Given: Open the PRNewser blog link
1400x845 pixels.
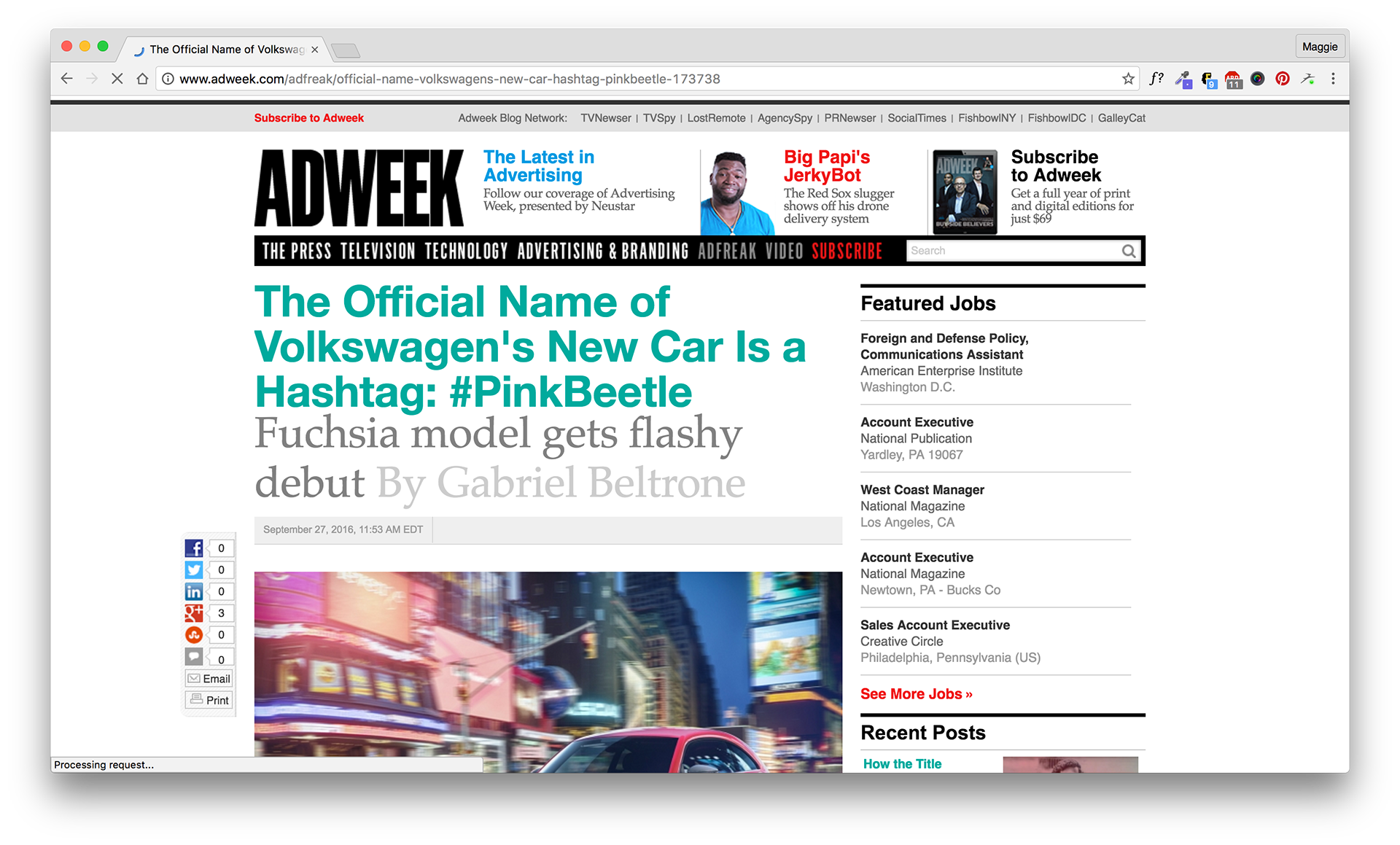Looking at the screenshot, I should (x=850, y=118).
